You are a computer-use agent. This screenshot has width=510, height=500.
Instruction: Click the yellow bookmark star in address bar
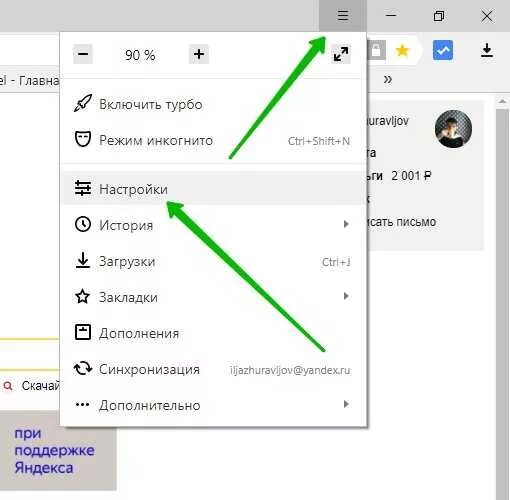pyautogui.click(x=402, y=51)
